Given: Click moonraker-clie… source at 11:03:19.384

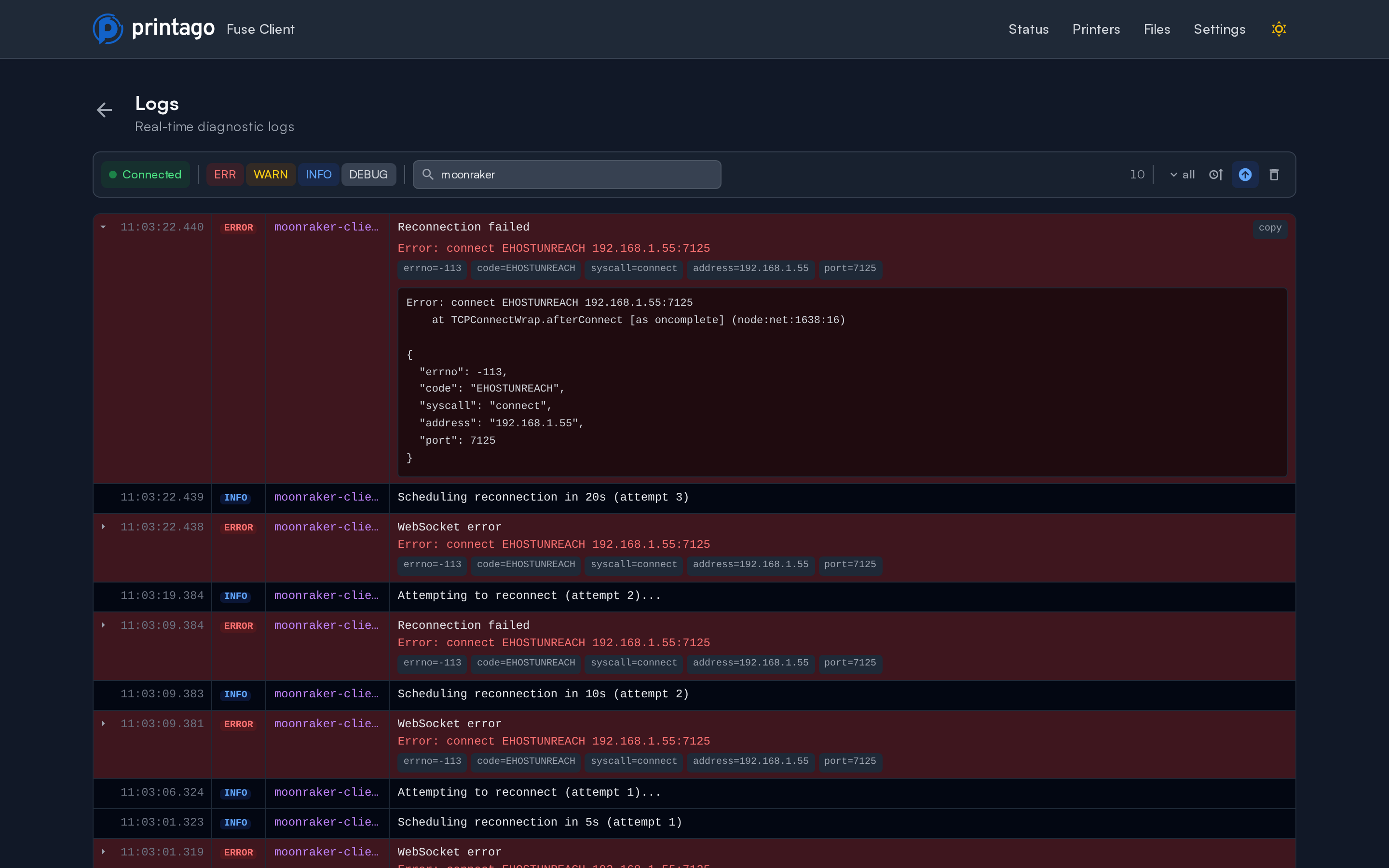Looking at the screenshot, I should pos(326,596).
